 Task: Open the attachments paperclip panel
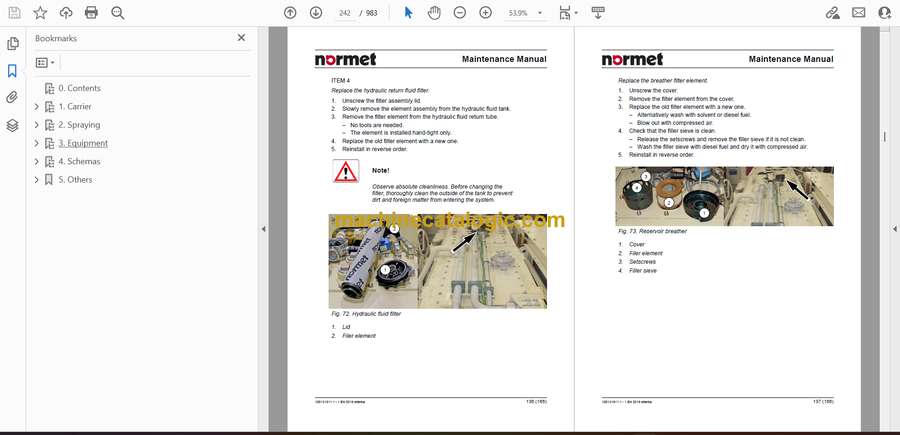(x=12, y=98)
